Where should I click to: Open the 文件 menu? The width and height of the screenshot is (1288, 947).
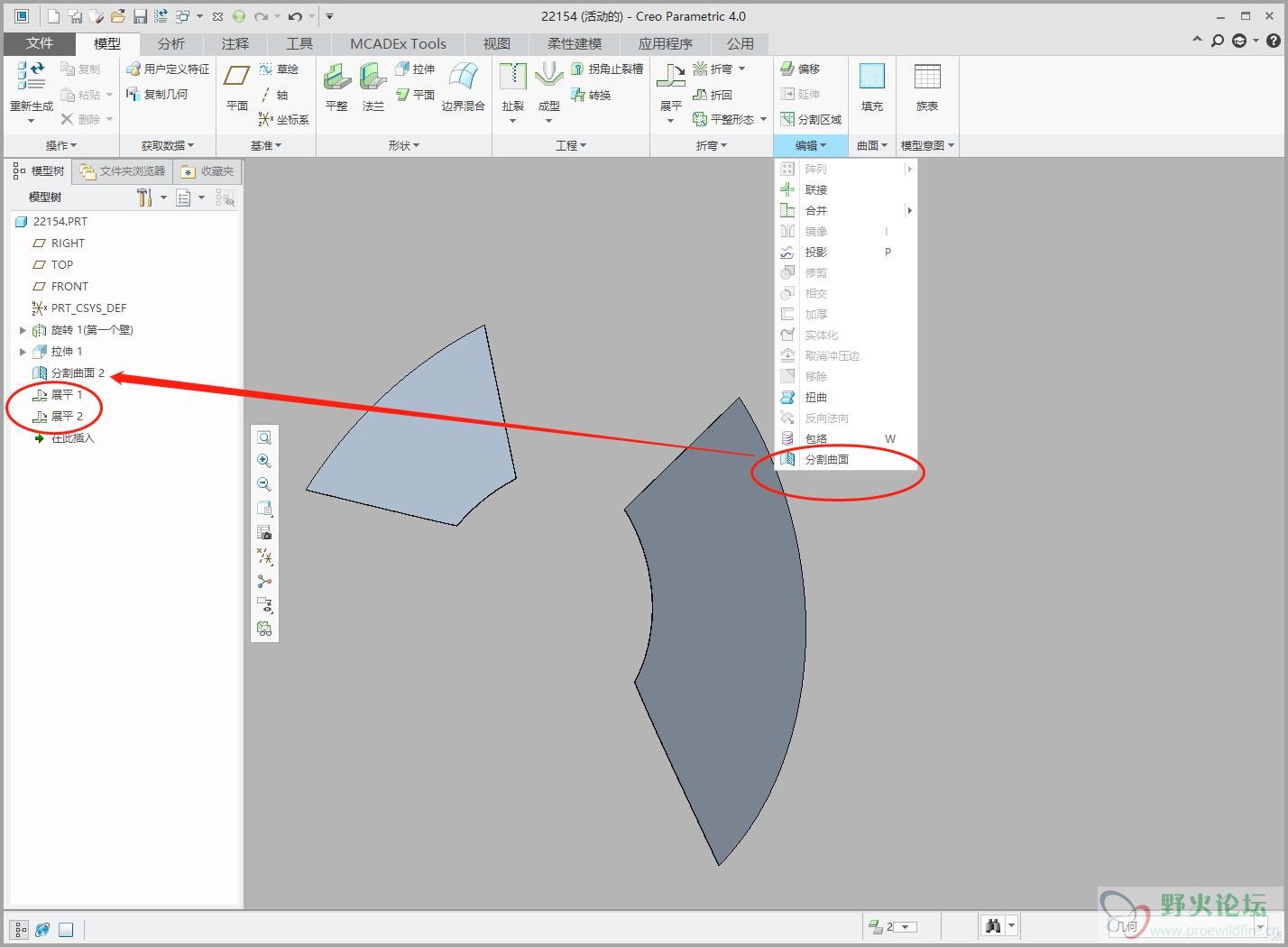(40, 43)
